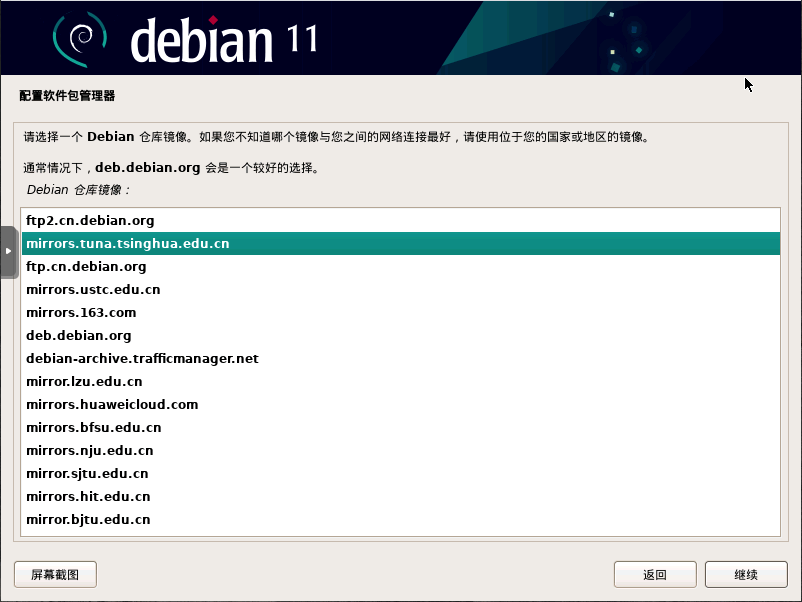Select debian-archive.trafficmanager.net in the list
Image resolution: width=802 pixels, height=602 pixels.
[401, 359]
